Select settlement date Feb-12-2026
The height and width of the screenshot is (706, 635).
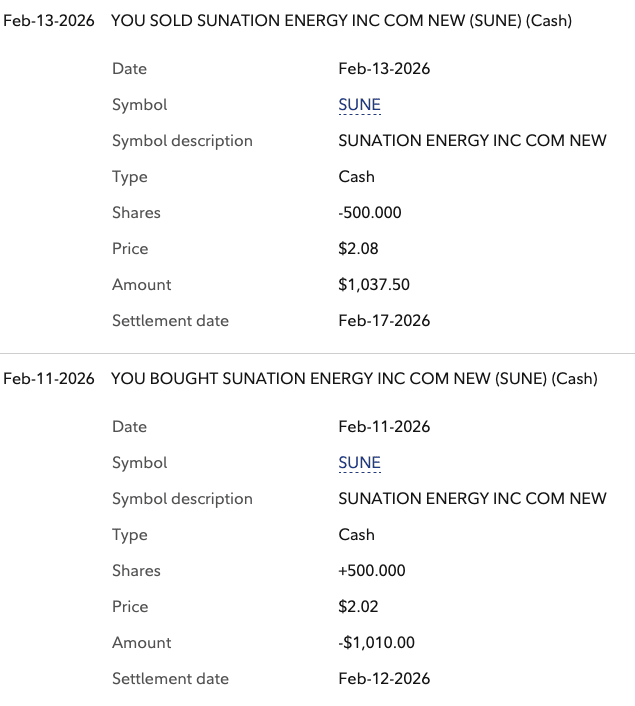click(384, 679)
